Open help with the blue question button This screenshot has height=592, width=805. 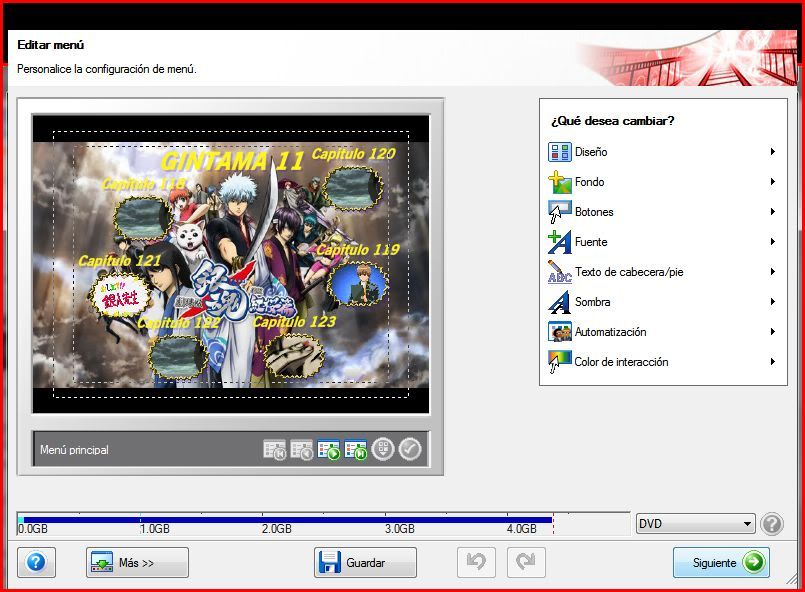click(x=36, y=562)
